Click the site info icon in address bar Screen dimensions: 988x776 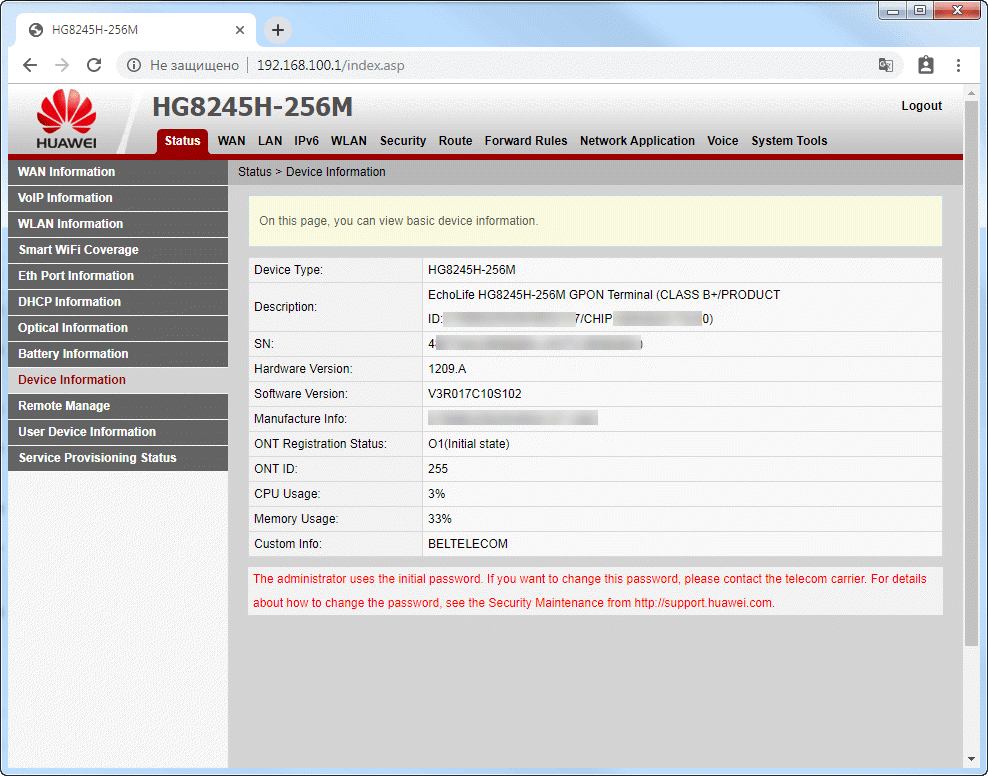tap(133, 65)
